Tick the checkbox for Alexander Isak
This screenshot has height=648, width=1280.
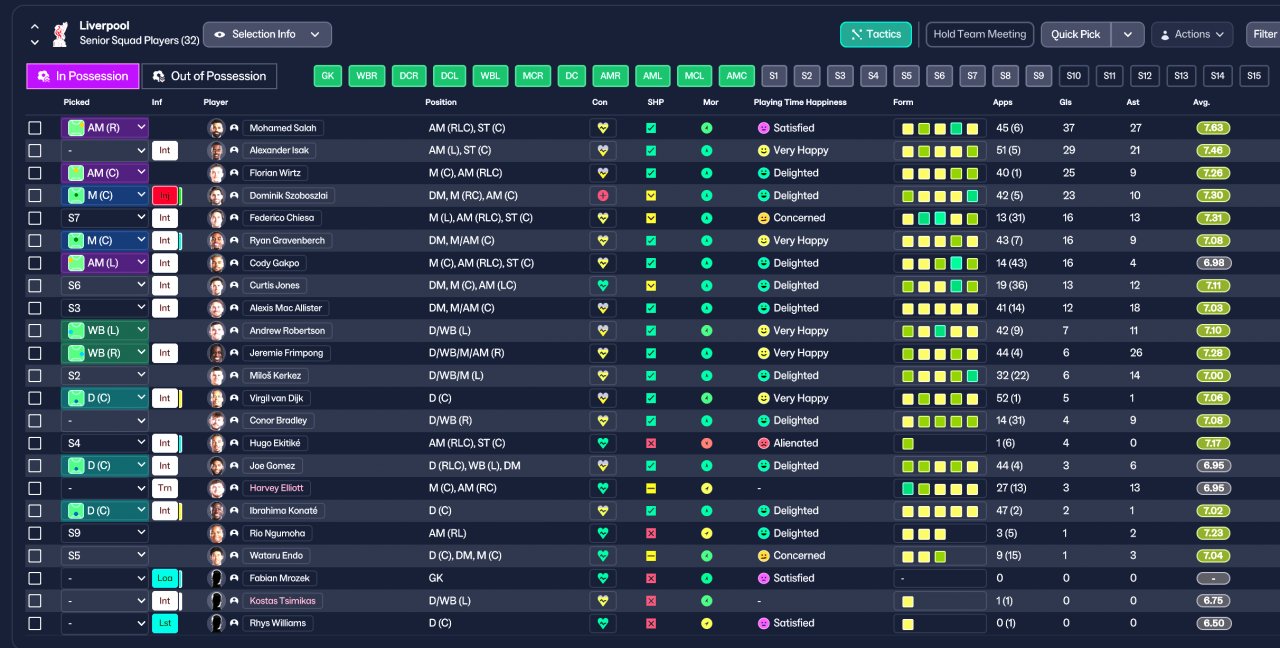35,151
